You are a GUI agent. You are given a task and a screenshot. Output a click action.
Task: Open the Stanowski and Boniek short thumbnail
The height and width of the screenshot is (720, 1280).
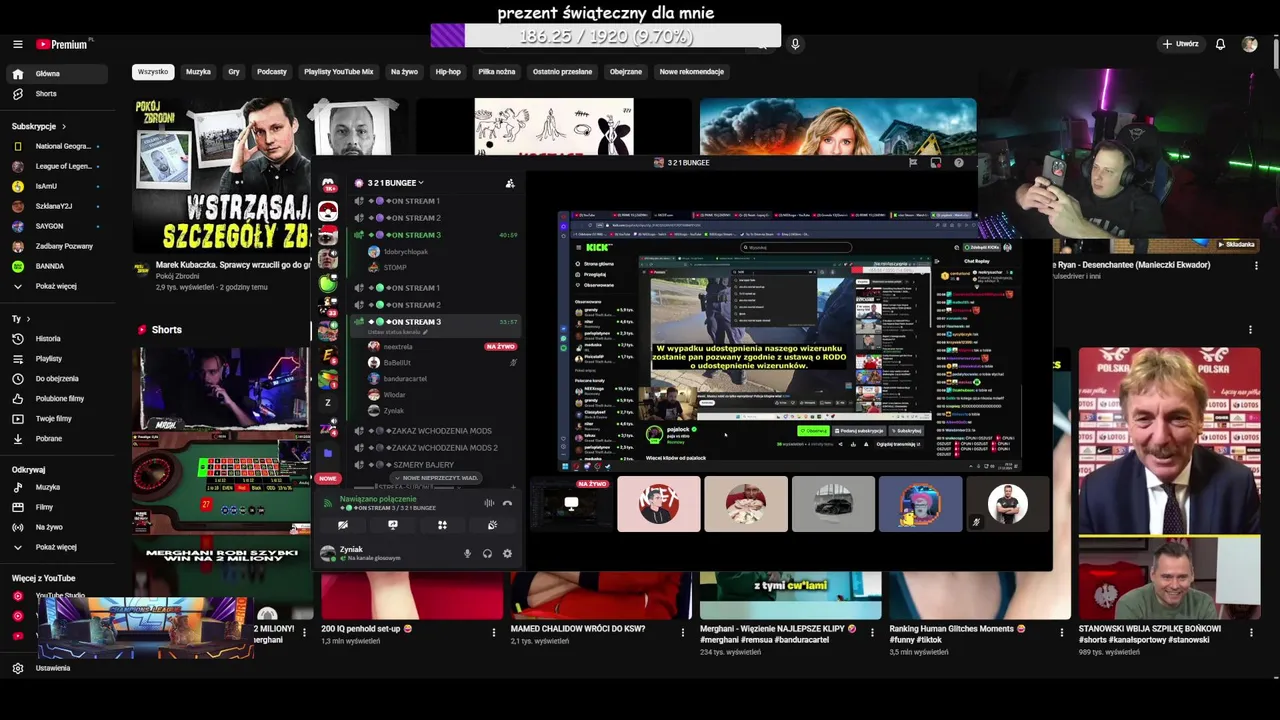1169,483
